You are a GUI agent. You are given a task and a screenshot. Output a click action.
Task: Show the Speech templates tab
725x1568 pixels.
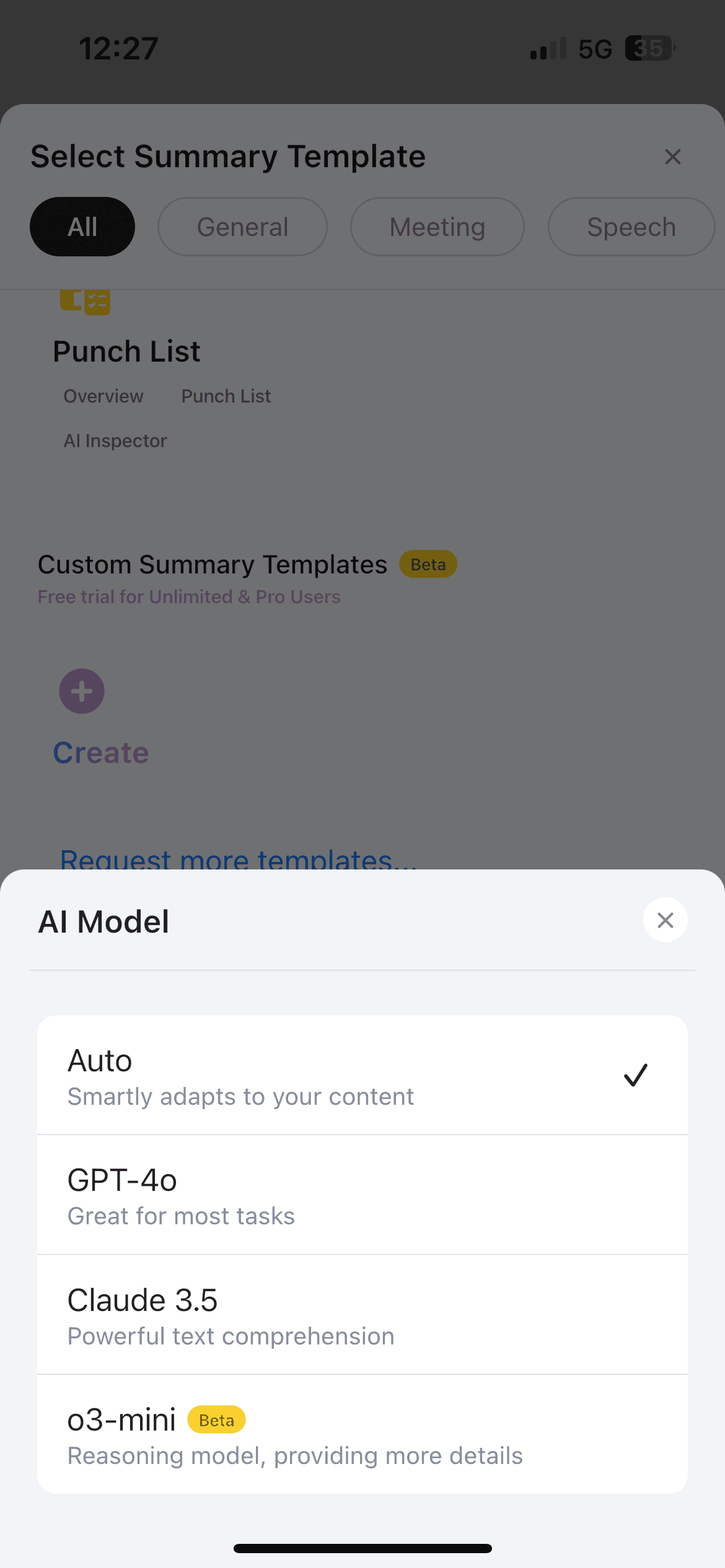pyautogui.click(x=631, y=227)
